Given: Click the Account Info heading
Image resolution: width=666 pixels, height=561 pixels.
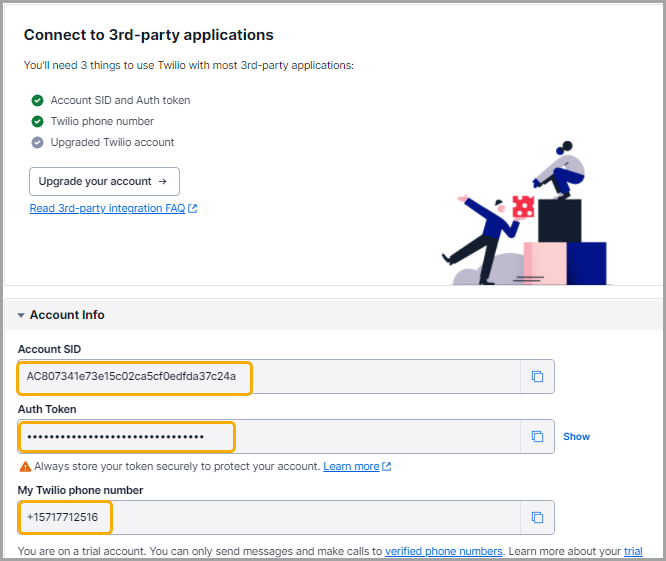Looking at the screenshot, I should [x=67, y=315].
